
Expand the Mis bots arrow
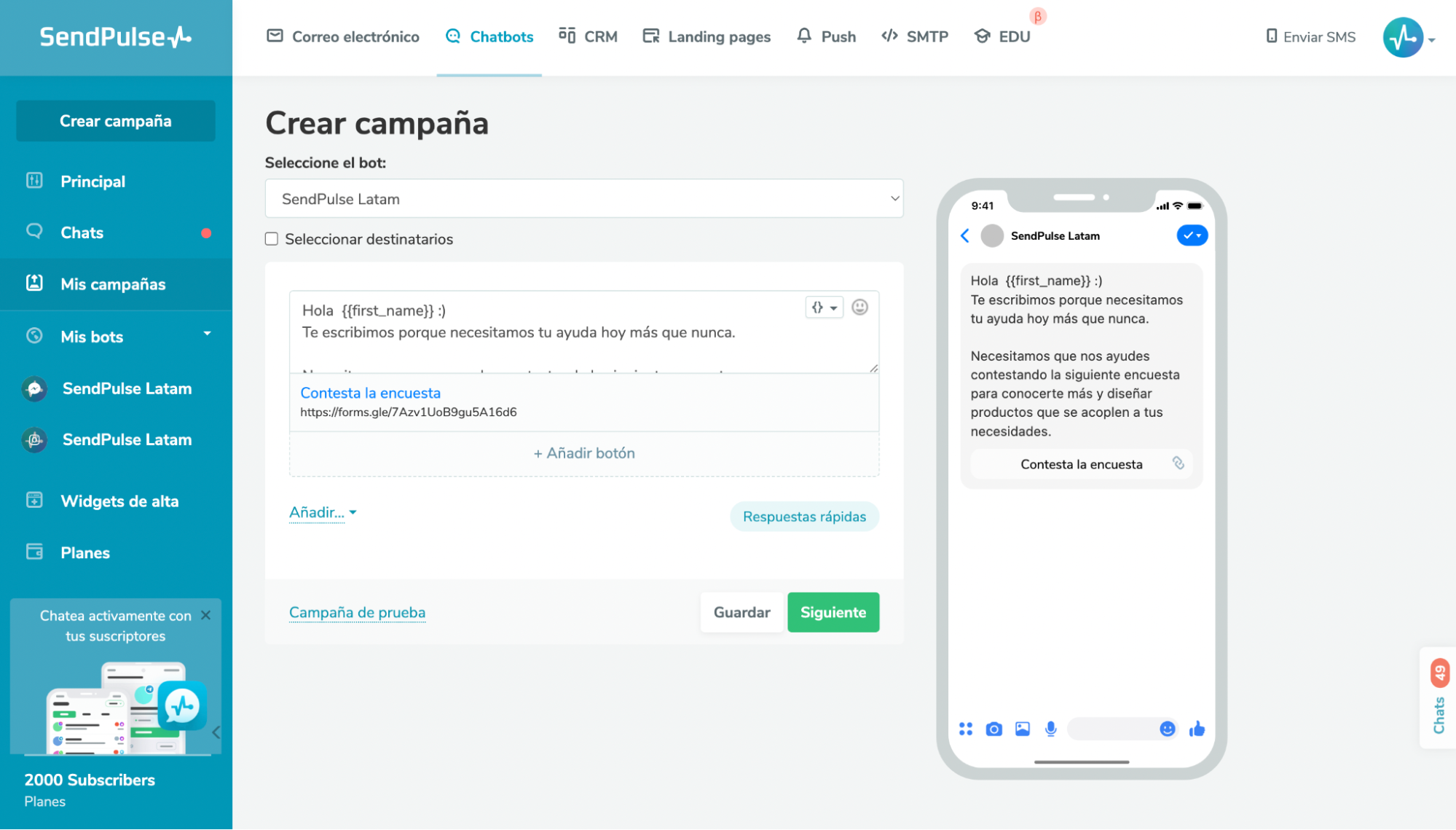(x=208, y=334)
